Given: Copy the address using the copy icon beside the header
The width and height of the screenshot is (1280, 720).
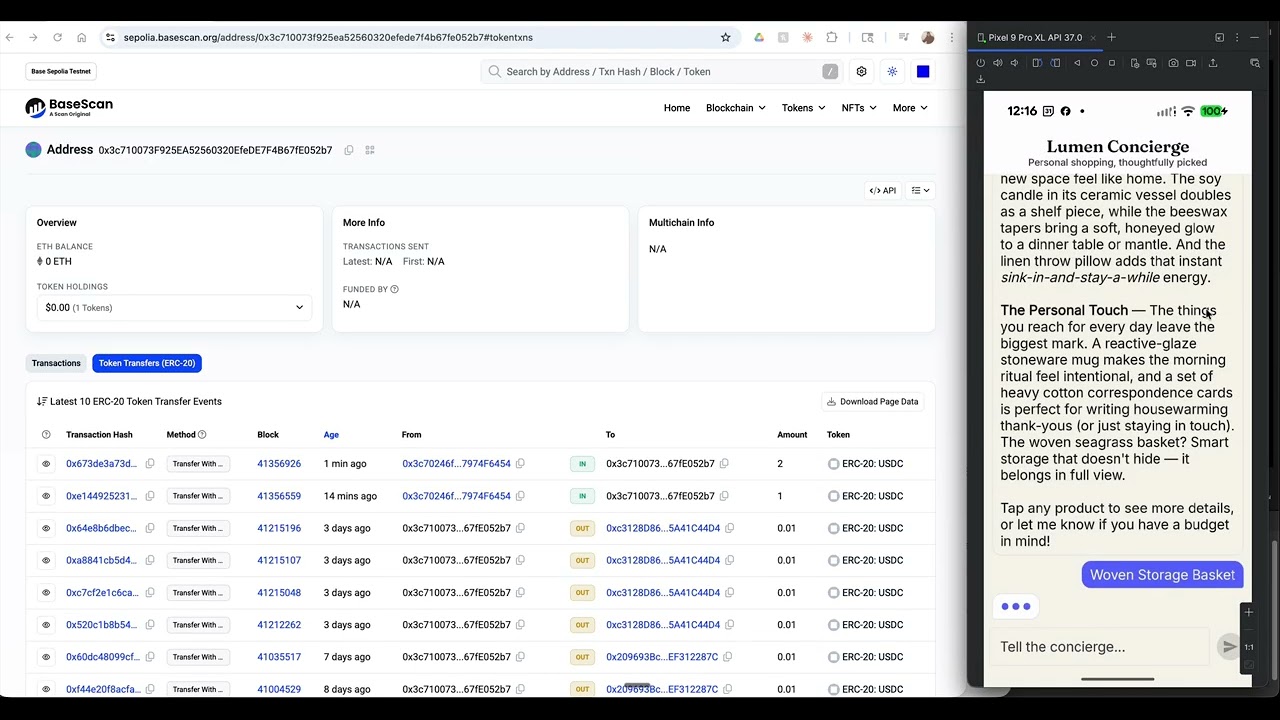Looking at the screenshot, I should [349, 150].
